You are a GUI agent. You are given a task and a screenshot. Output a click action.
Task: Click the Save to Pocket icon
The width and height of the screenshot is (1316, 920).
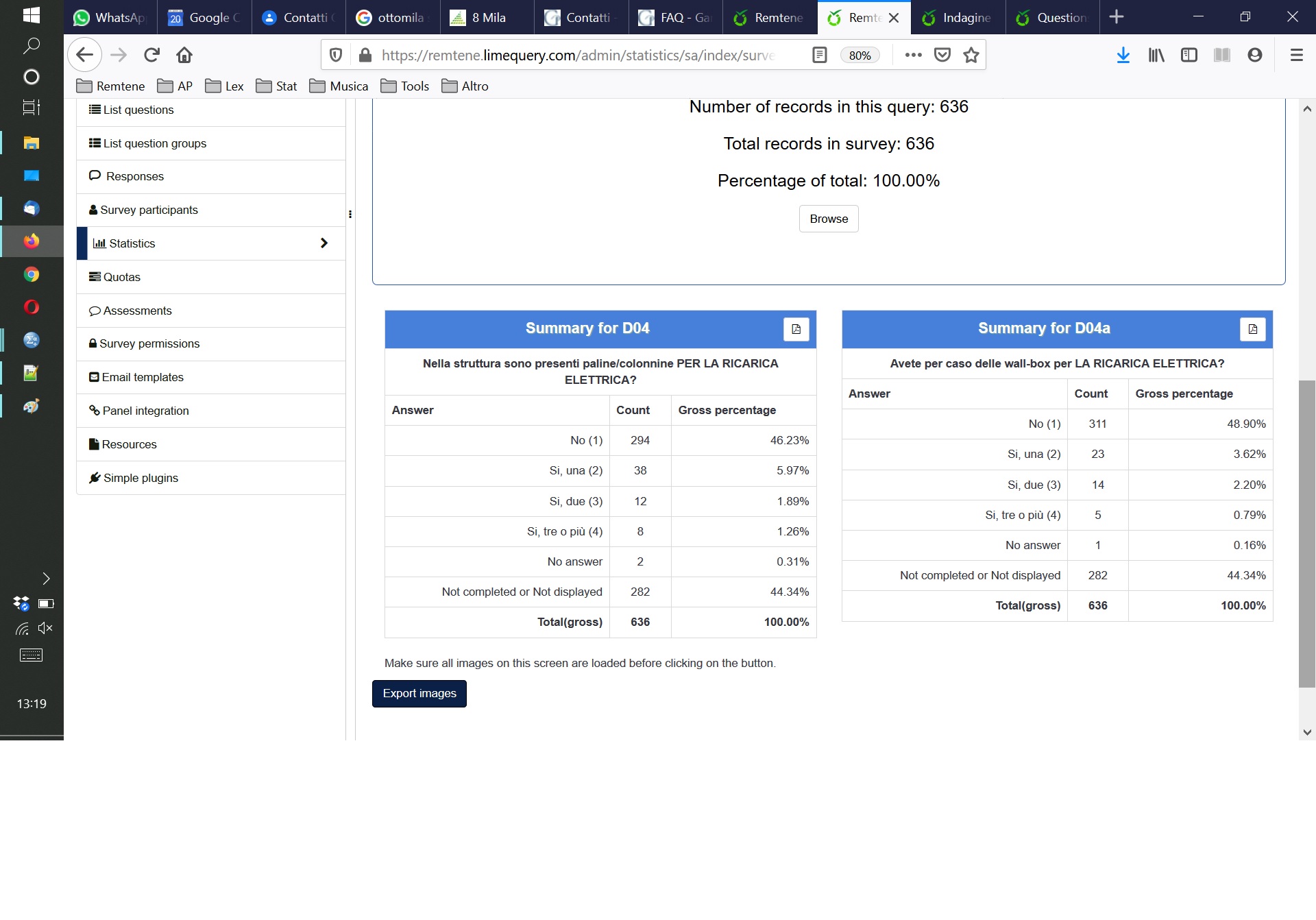pos(942,55)
